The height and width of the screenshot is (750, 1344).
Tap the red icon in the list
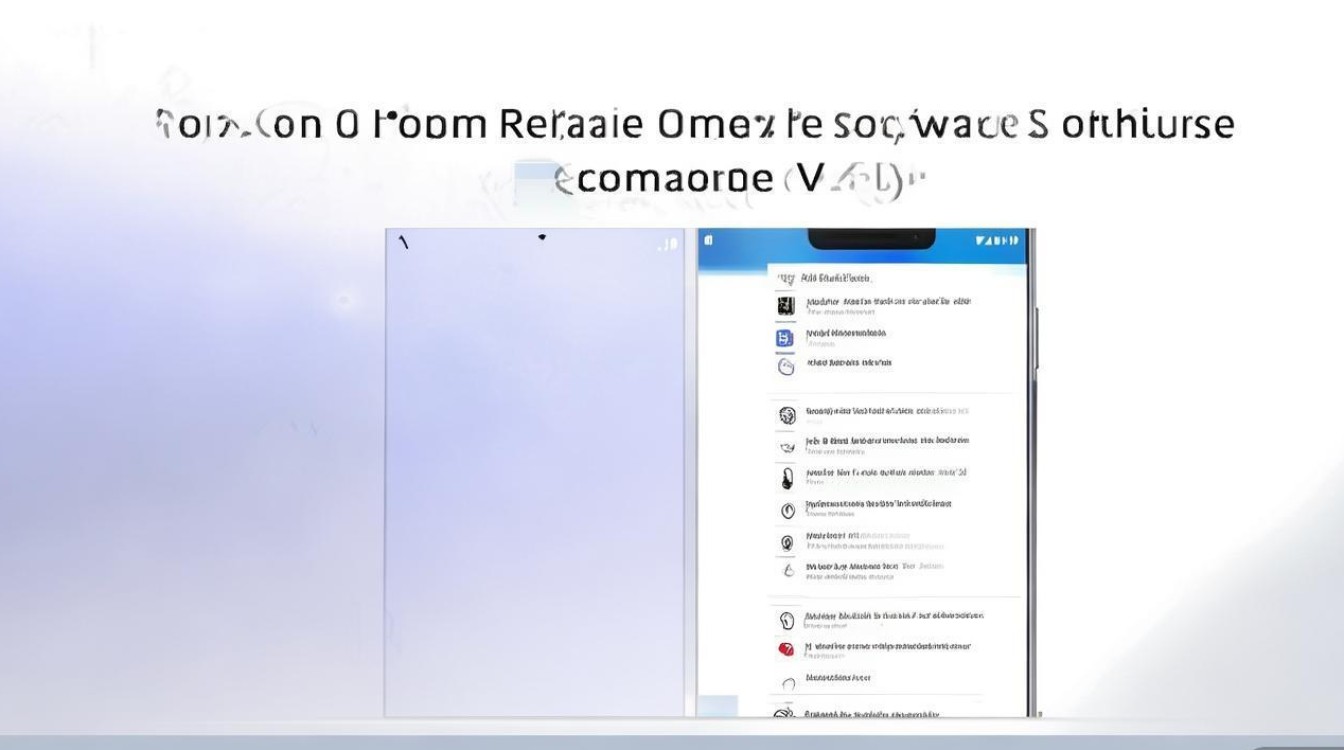(x=786, y=649)
